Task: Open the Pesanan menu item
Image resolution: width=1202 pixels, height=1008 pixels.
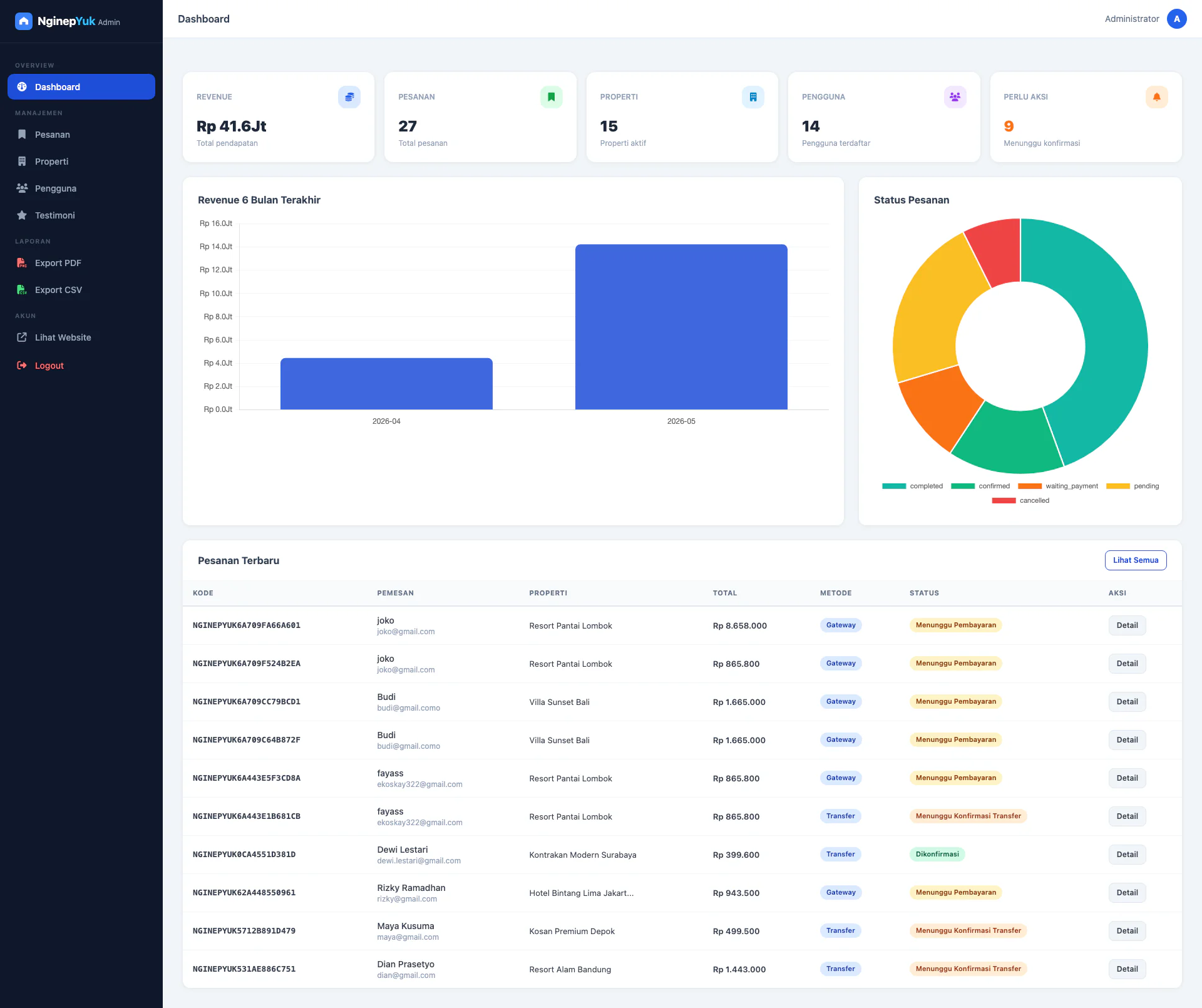Action: point(81,134)
